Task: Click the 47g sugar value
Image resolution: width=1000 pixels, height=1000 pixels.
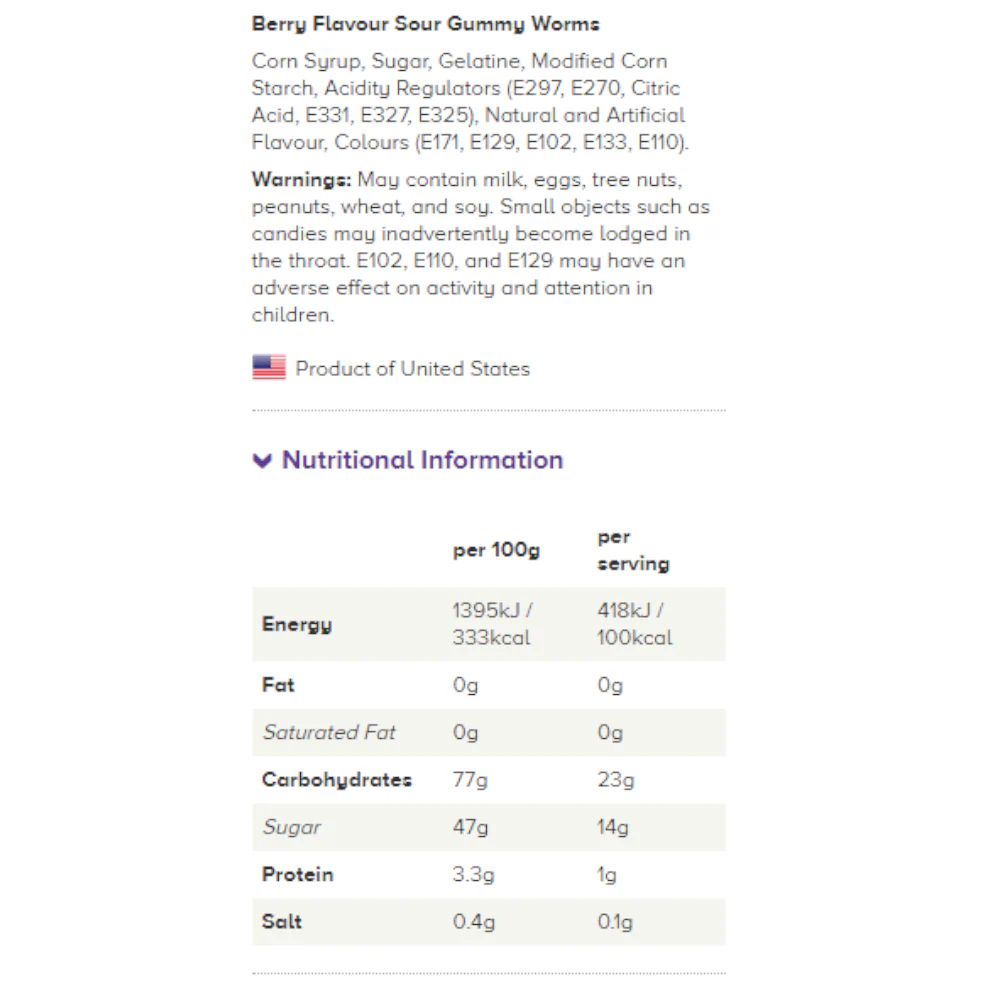Action: pyautogui.click(x=470, y=827)
